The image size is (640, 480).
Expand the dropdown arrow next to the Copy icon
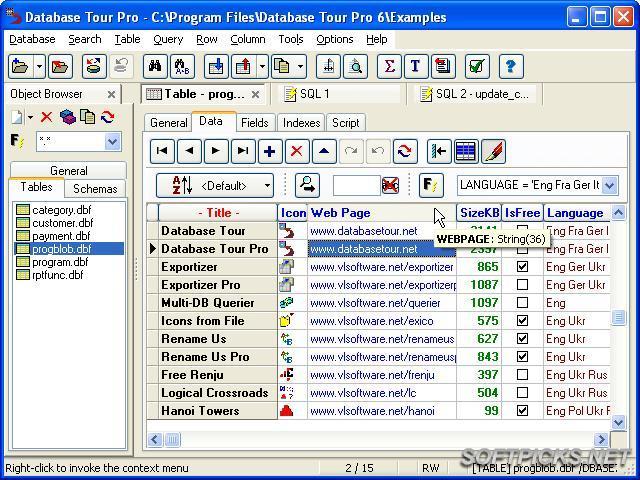pyautogui.click(x=300, y=66)
